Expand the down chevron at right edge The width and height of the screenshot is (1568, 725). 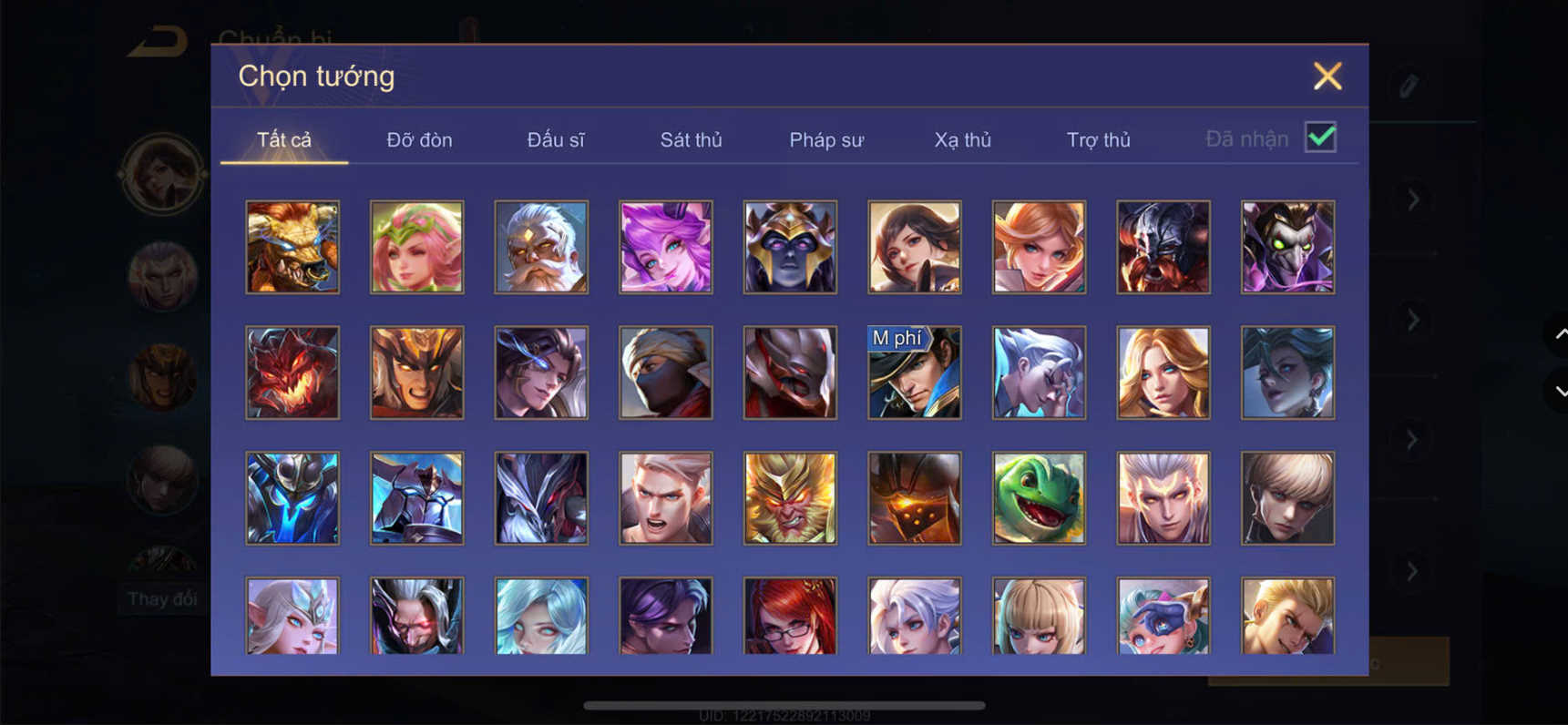[1559, 391]
